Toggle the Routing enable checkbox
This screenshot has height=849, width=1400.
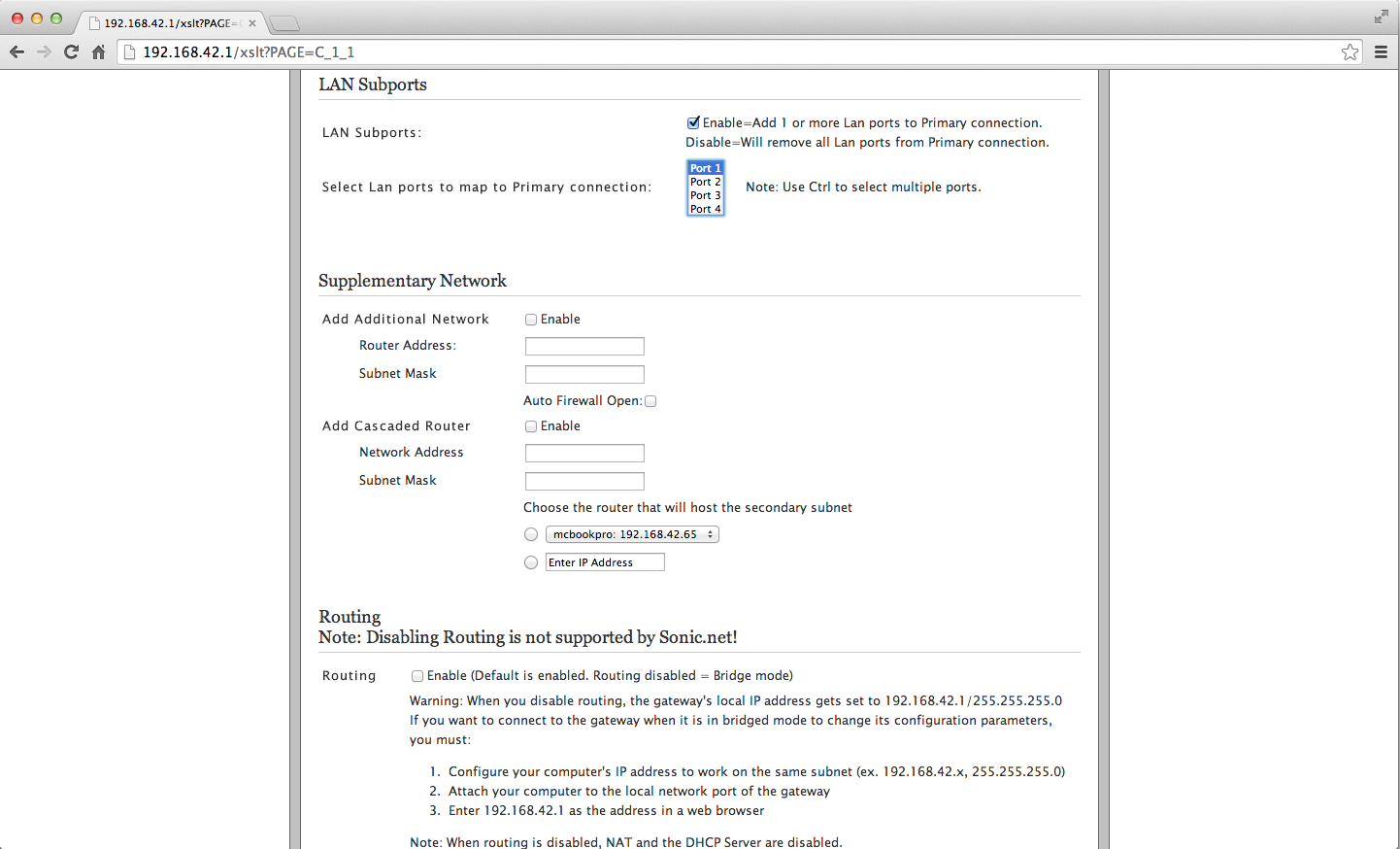417,676
